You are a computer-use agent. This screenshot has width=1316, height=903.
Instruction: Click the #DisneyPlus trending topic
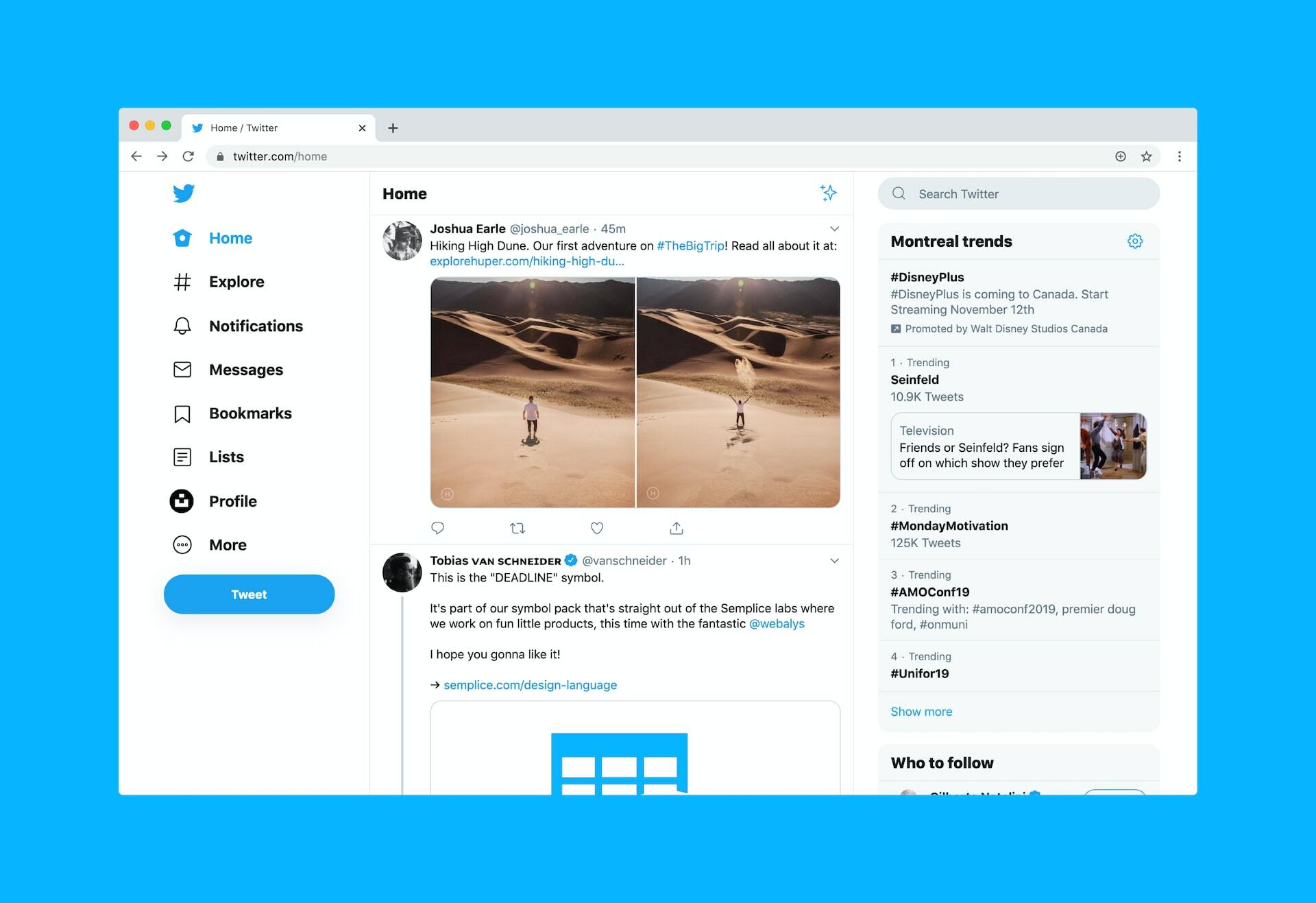[x=928, y=277]
